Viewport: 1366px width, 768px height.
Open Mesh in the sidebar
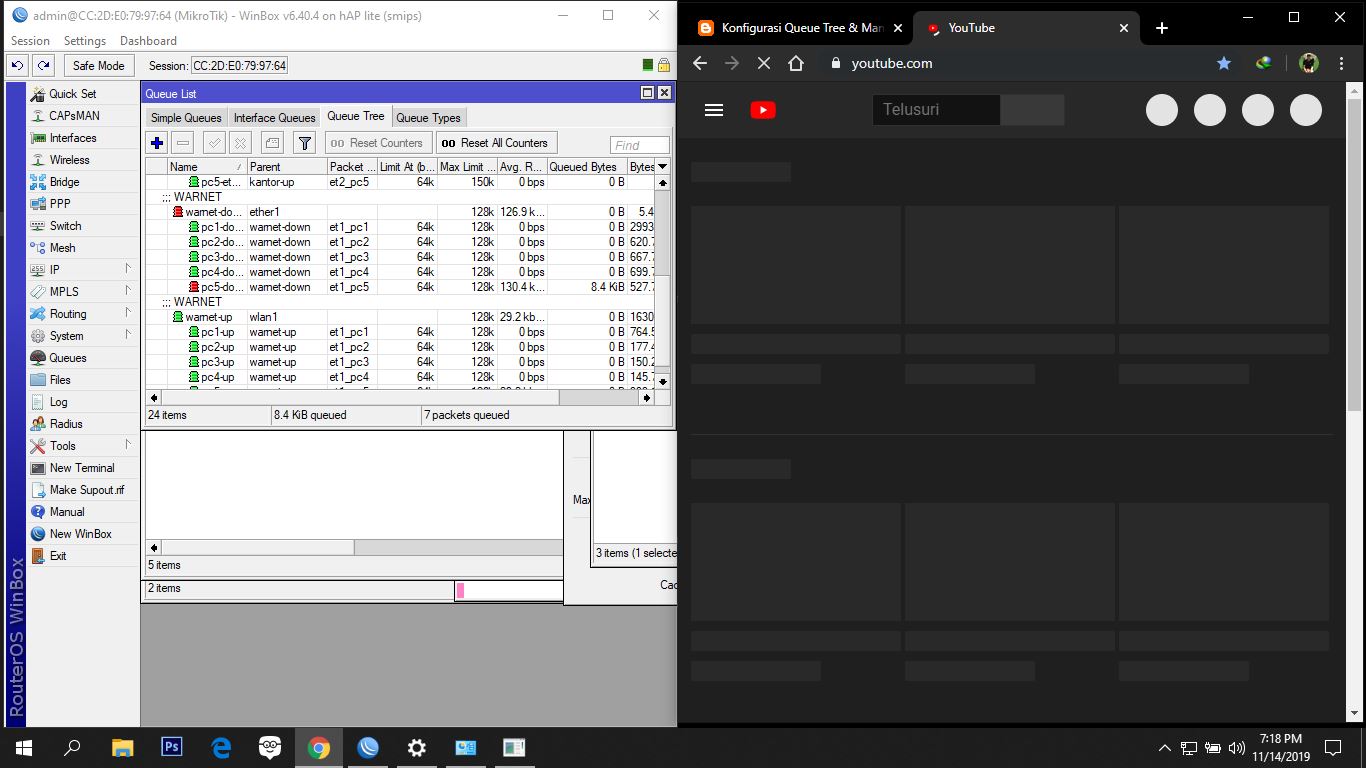coord(63,248)
